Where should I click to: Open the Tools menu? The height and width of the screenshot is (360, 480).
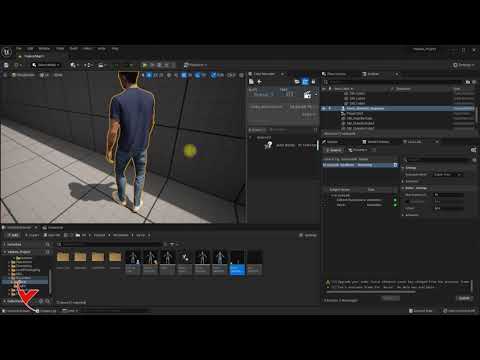point(60,49)
